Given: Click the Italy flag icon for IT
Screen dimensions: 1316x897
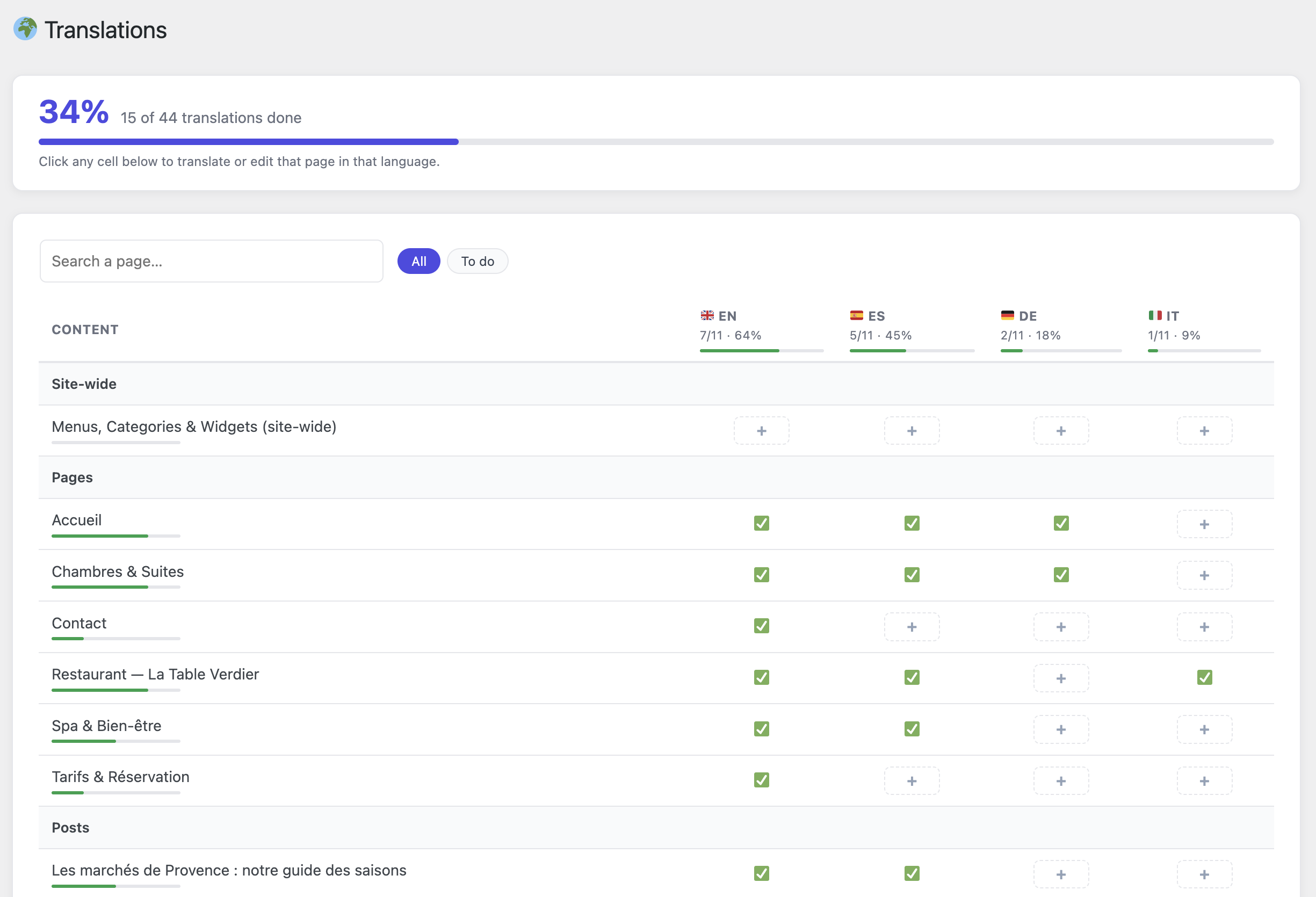Looking at the screenshot, I should 1155,315.
